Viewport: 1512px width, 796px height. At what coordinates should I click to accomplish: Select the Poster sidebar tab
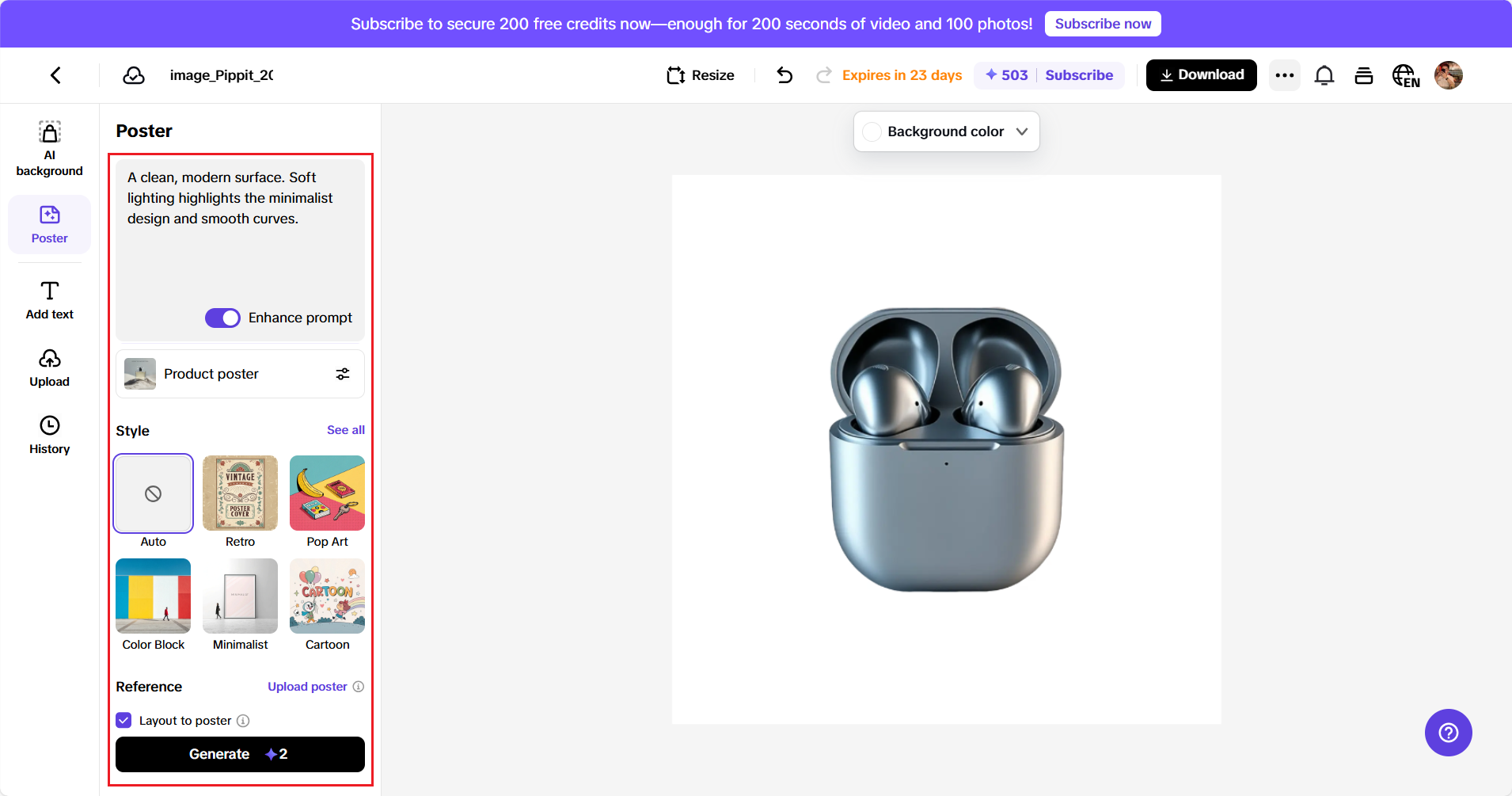coord(49,225)
